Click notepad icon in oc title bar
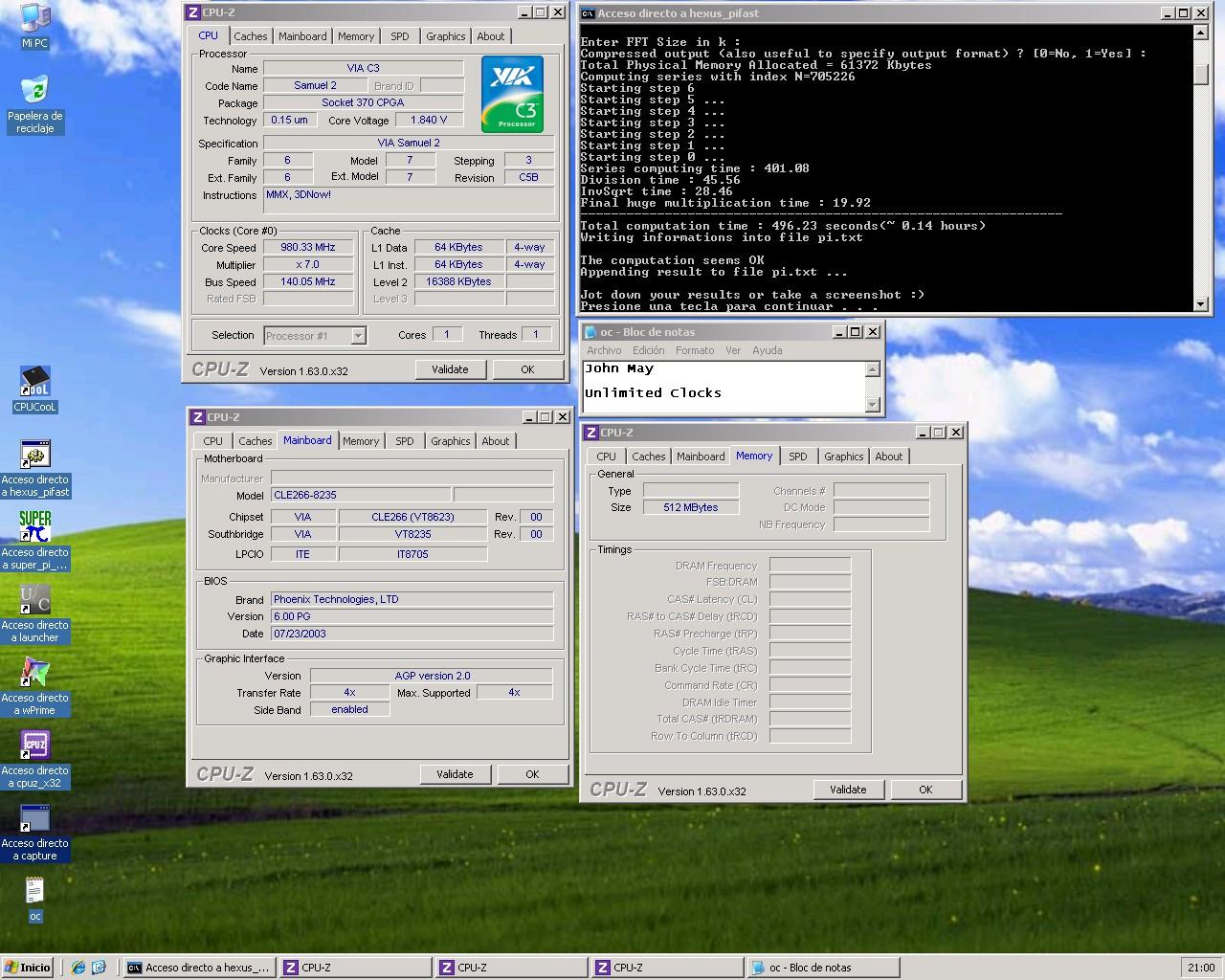This screenshot has width=1225, height=980. pyautogui.click(x=590, y=332)
